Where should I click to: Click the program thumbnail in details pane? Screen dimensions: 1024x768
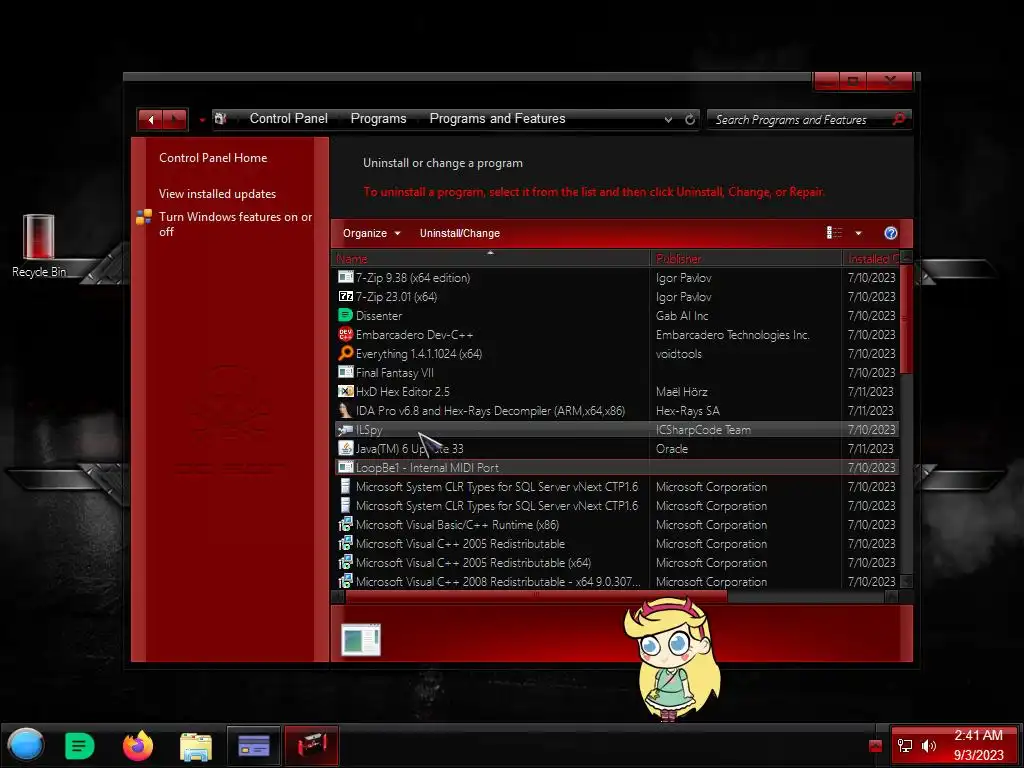[x=360, y=639]
